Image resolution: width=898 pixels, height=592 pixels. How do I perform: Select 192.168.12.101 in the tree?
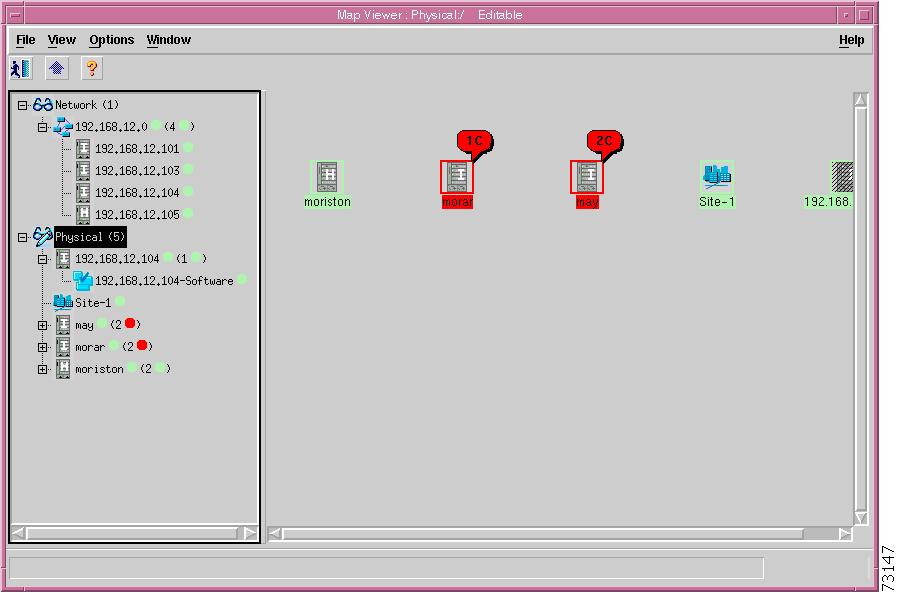pyautogui.click(x=137, y=149)
